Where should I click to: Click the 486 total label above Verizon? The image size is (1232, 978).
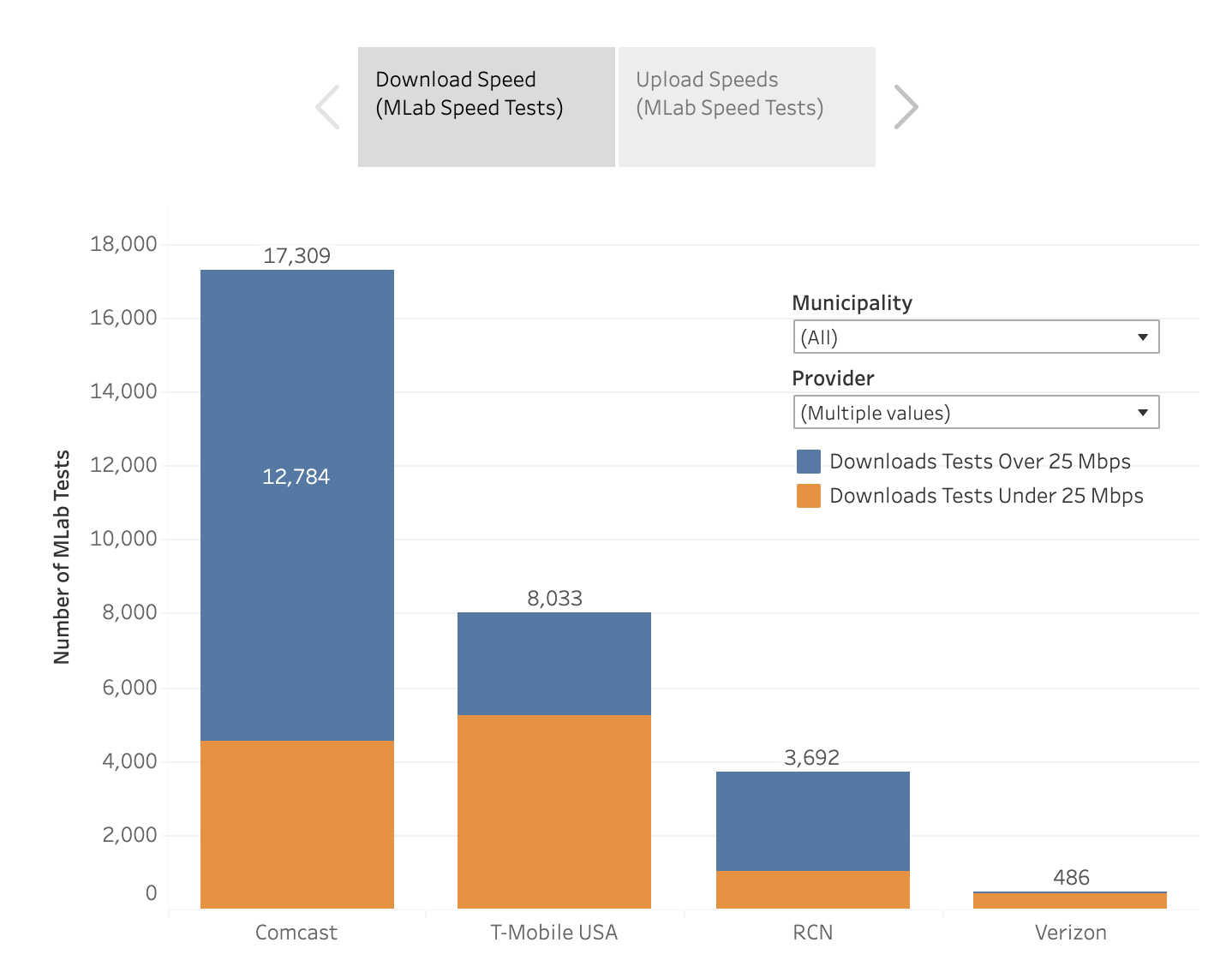(x=1071, y=878)
